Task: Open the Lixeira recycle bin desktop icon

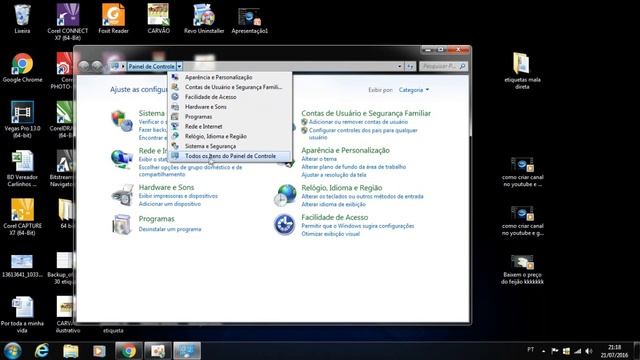Action: (22, 18)
